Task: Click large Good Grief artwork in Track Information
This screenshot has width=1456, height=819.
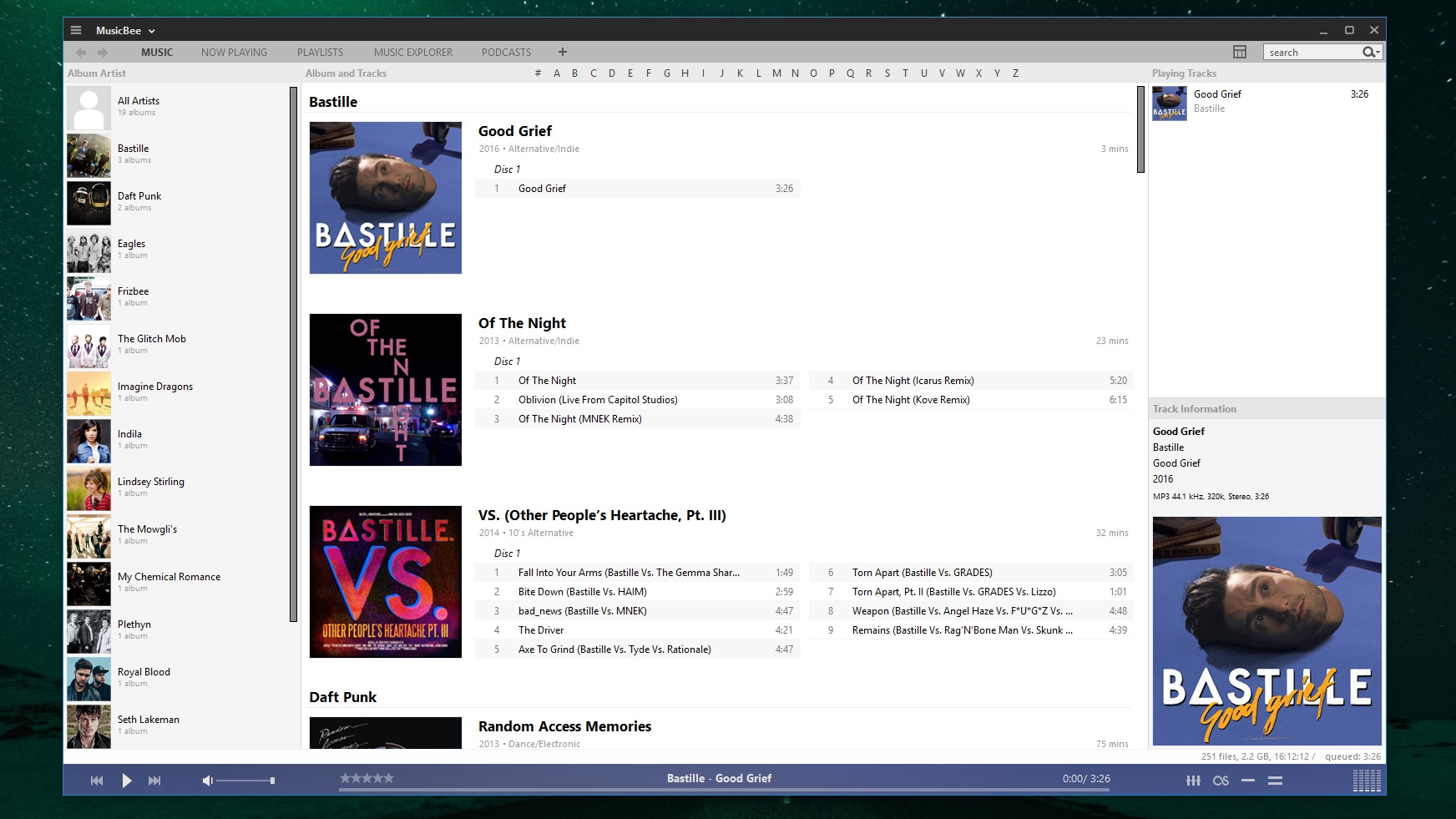Action: coord(1267,631)
